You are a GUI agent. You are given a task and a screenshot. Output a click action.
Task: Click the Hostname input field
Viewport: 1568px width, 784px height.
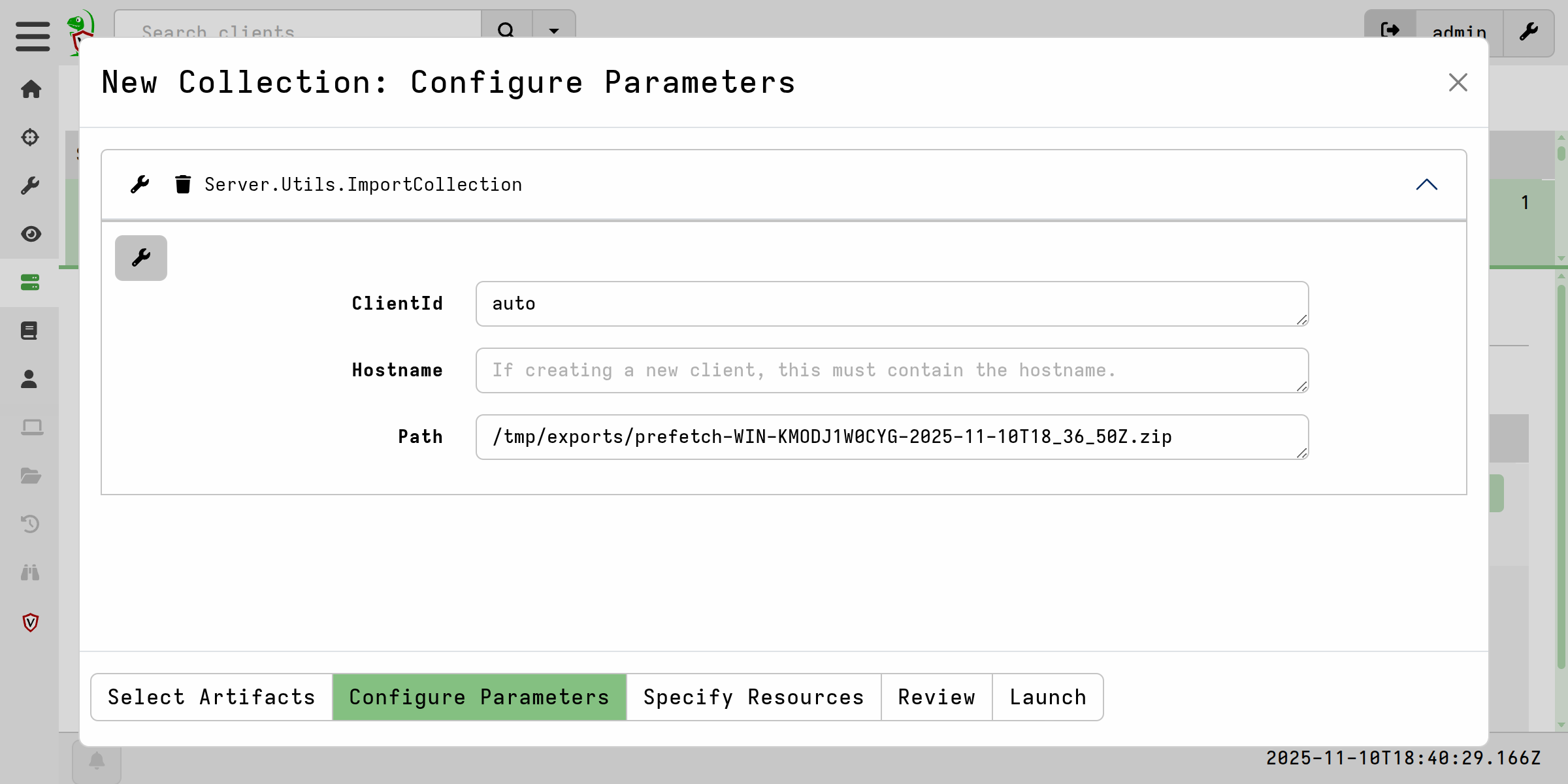click(x=892, y=370)
